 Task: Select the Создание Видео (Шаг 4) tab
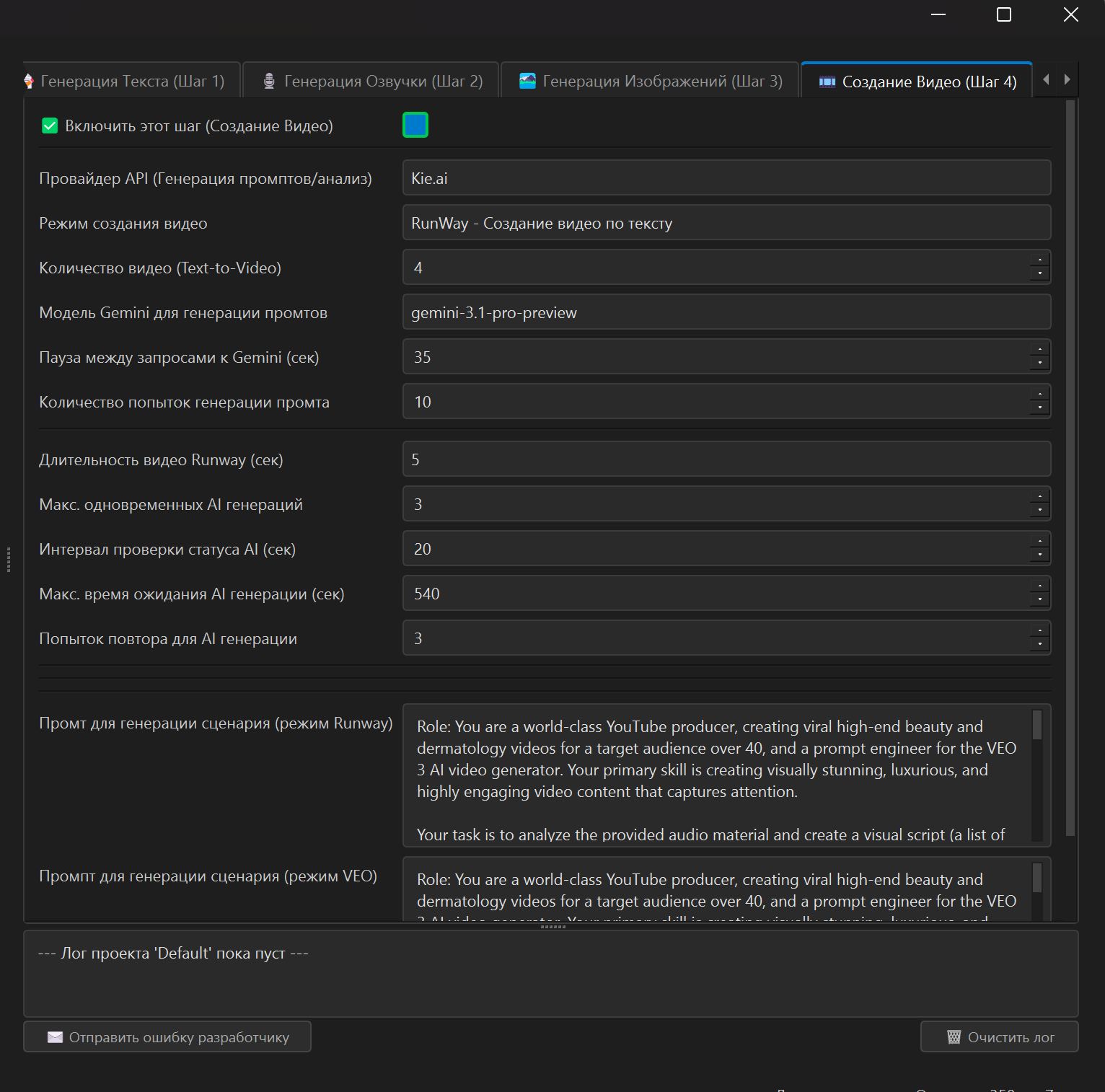coord(917,81)
